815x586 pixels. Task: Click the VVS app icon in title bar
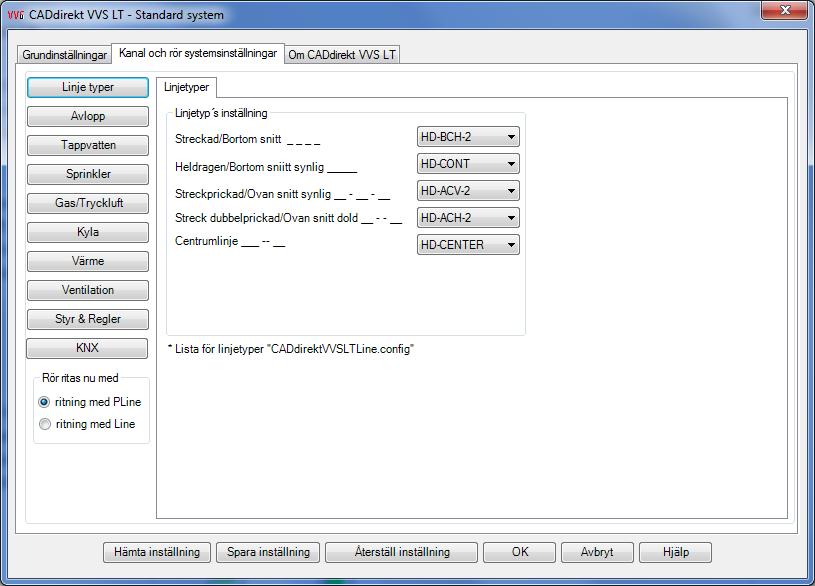coord(16,15)
